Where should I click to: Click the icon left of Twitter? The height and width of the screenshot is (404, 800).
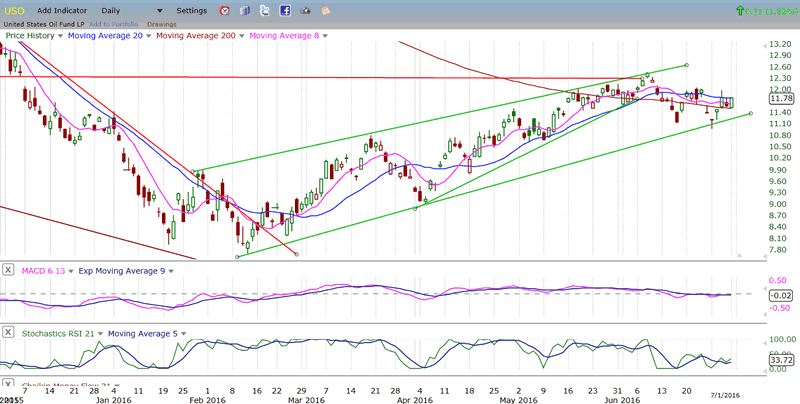(x=245, y=10)
